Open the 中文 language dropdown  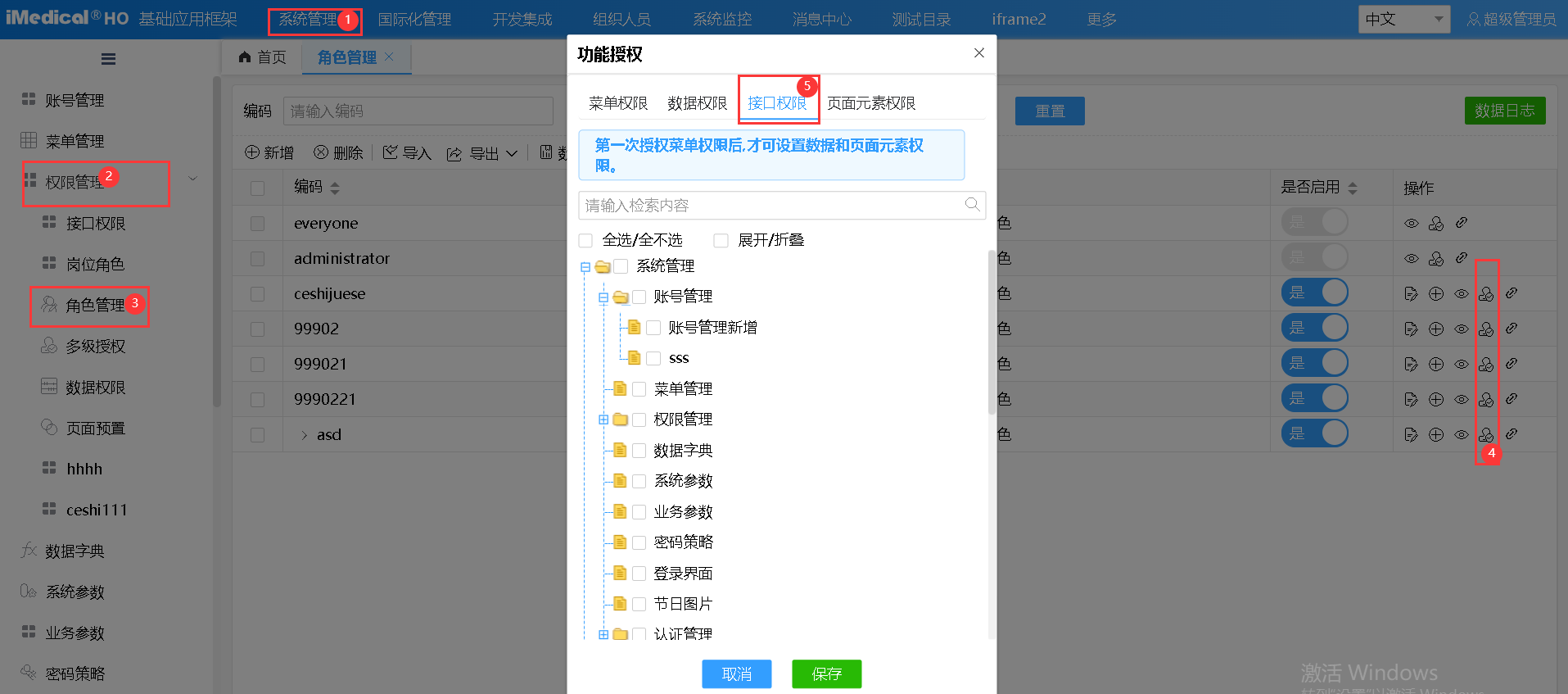(1403, 19)
